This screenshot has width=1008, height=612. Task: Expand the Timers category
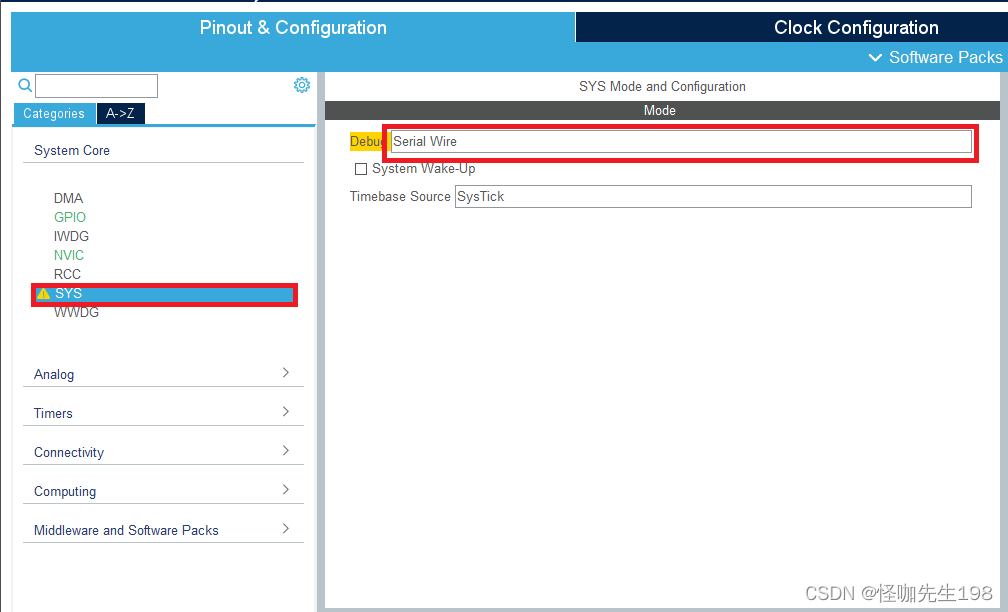click(163, 413)
